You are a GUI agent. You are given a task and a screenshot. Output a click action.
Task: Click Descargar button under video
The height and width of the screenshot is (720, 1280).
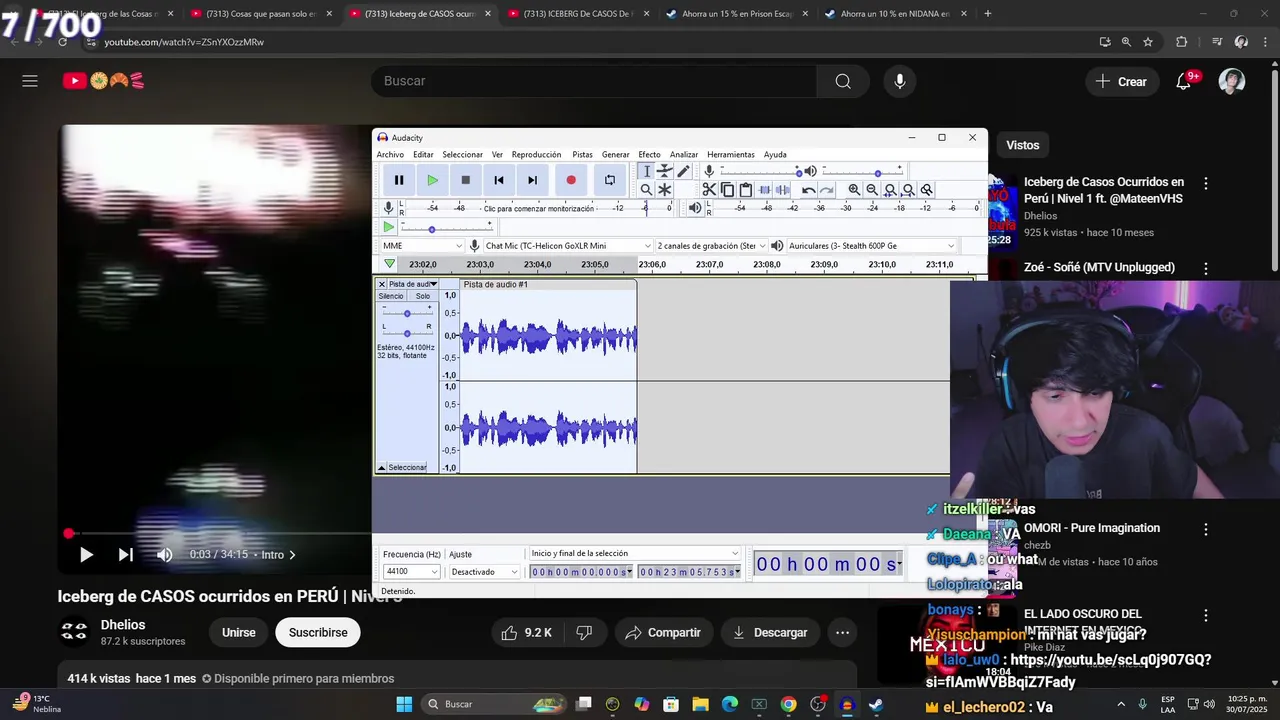pyautogui.click(x=770, y=633)
